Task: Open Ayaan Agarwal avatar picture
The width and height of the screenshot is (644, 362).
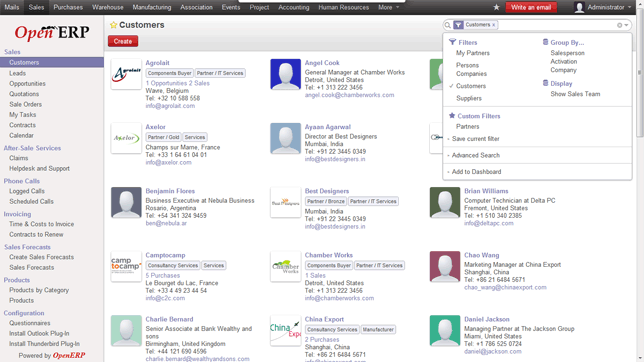Action: tap(285, 138)
